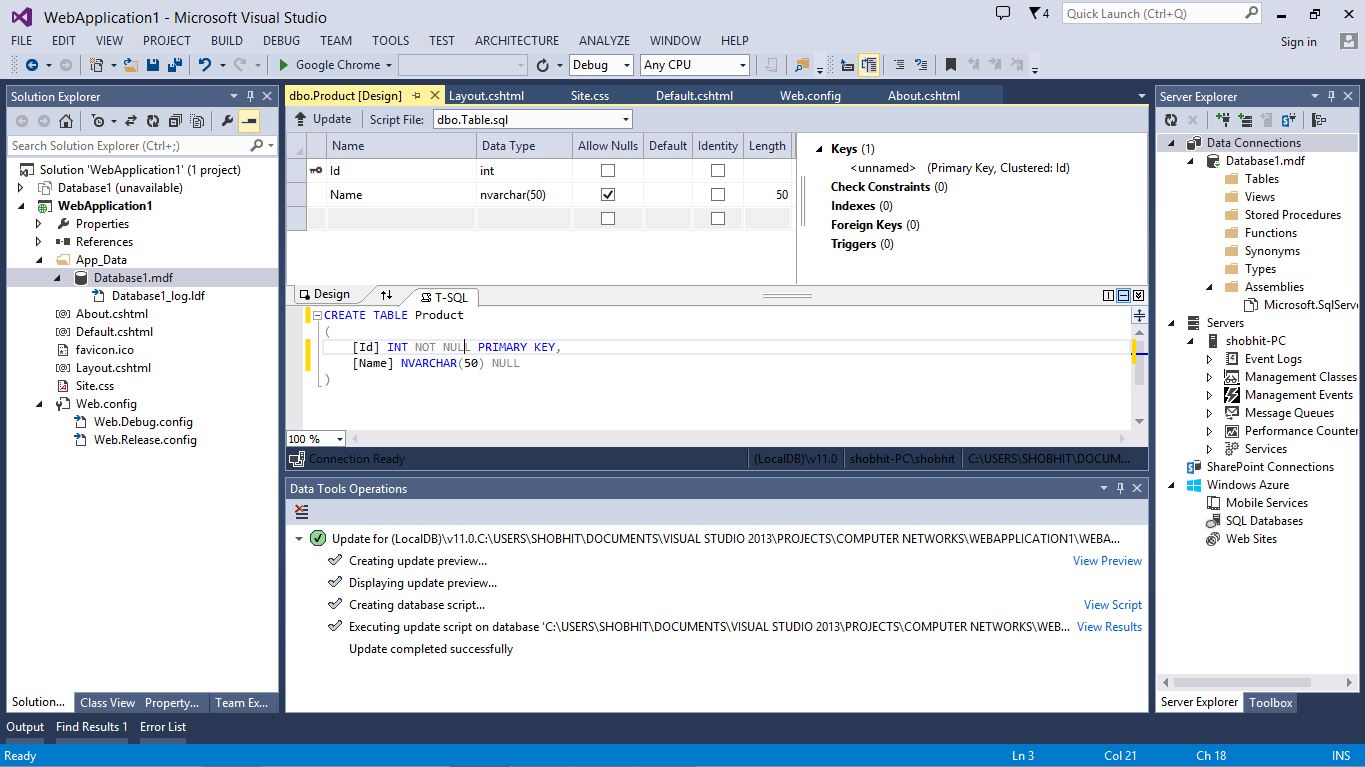This screenshot has height=767, width=1365.
Task: Click the Connect to Server icon
Action: point(1245,120)
